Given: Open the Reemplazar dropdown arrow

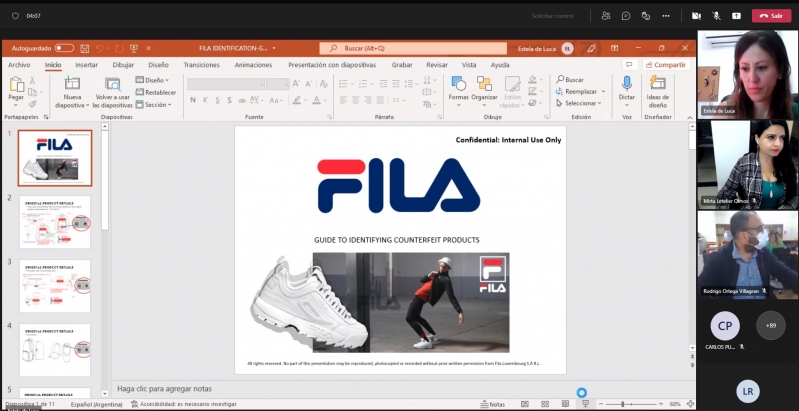Looking at the screenshot, I should coord(603,92).
